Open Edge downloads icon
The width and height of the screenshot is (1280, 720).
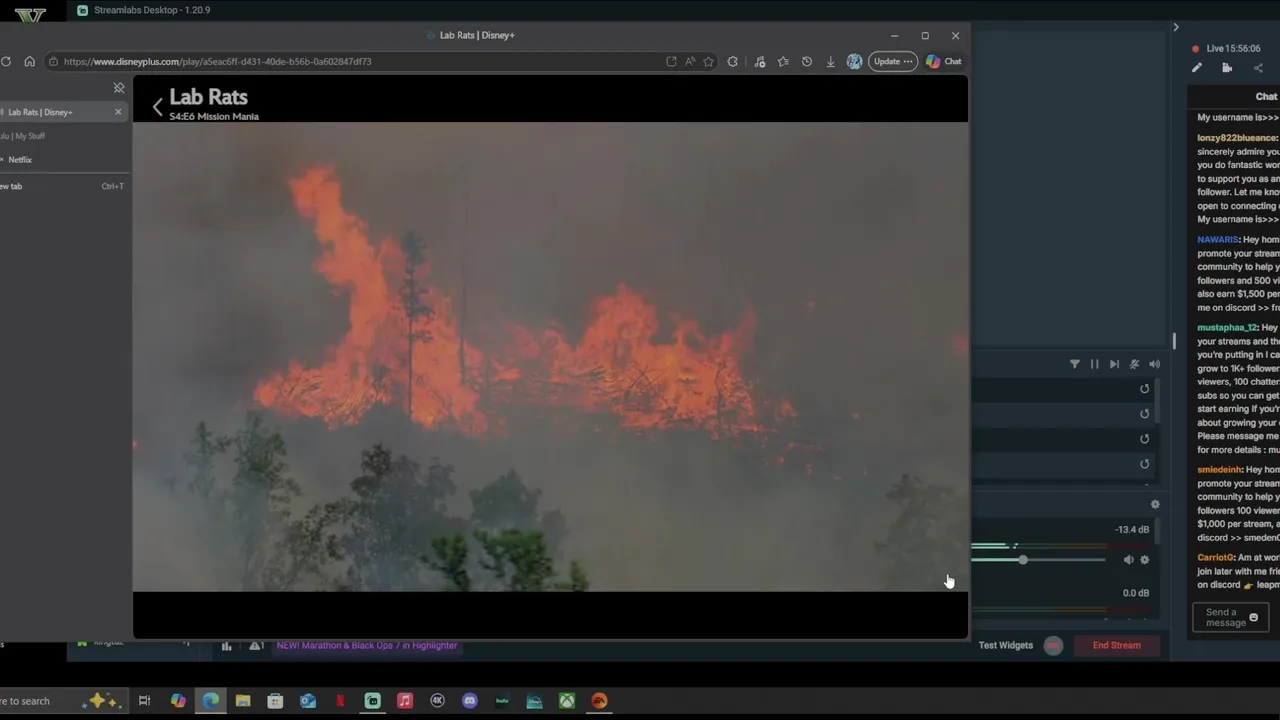click(830, 61)
